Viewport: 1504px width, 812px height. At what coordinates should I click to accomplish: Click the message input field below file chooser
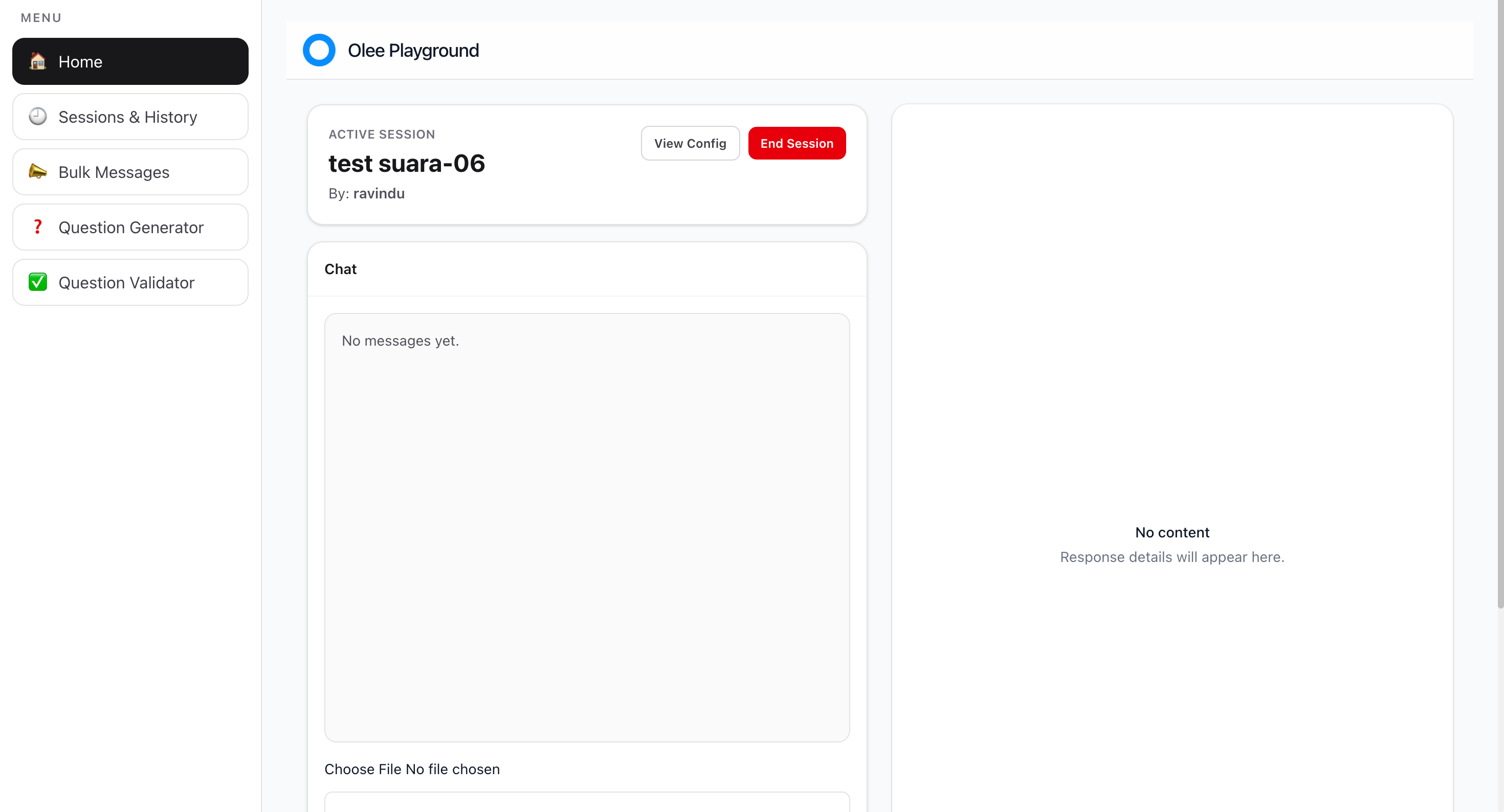(587, 802)
